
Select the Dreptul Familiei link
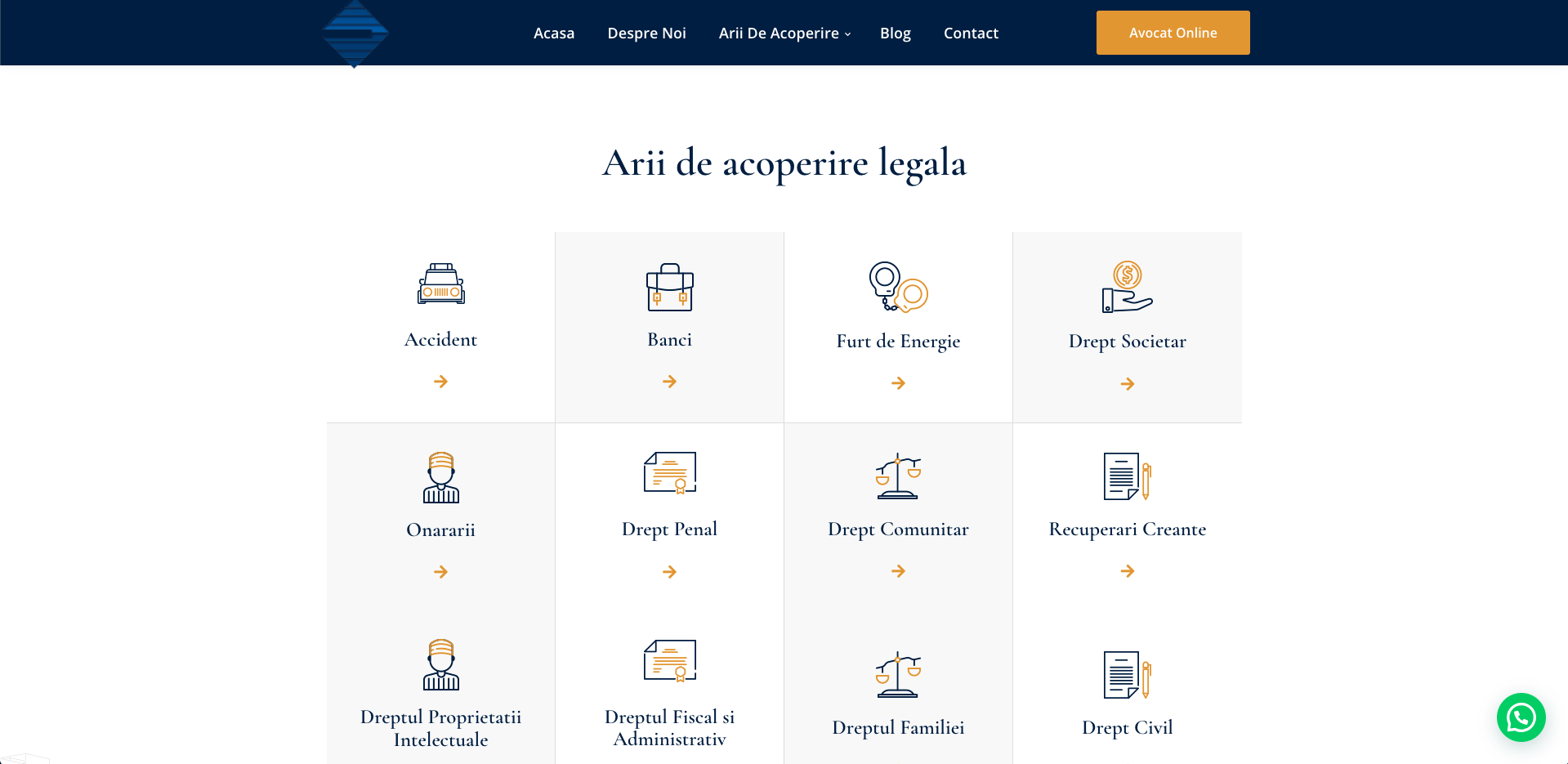click(x=899, y=728)
